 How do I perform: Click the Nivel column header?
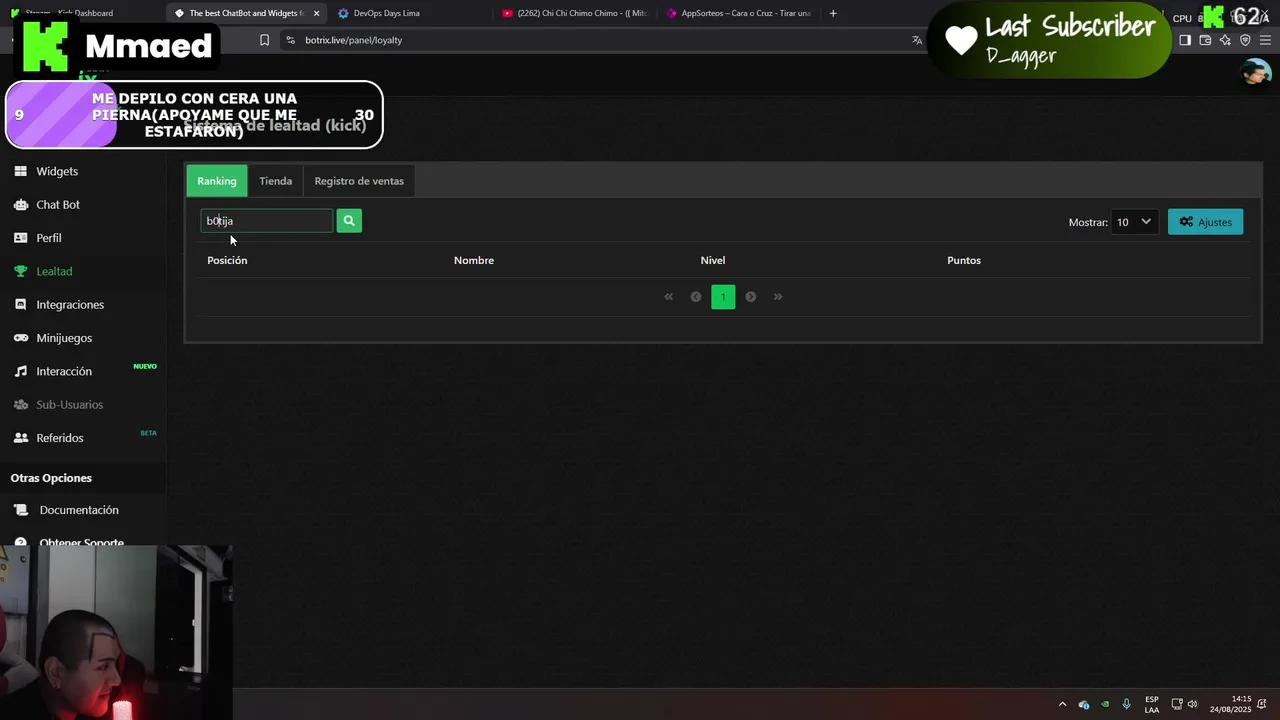pos(713,260)
